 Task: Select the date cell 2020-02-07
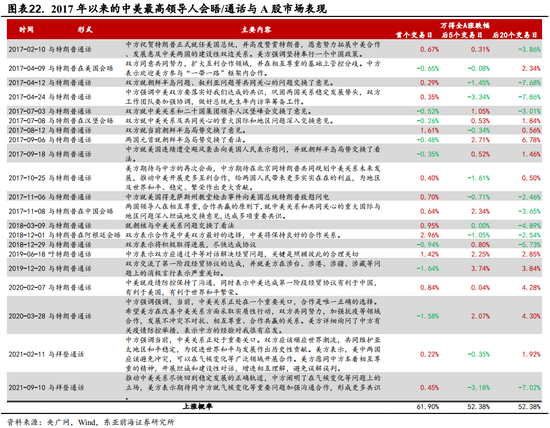27,287
